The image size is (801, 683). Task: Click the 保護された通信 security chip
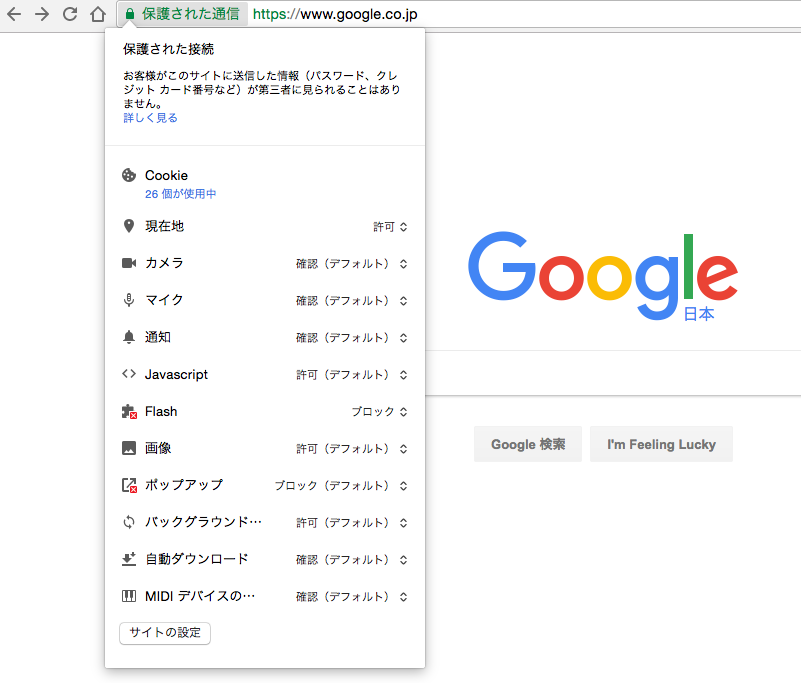[x=184, y=14]
